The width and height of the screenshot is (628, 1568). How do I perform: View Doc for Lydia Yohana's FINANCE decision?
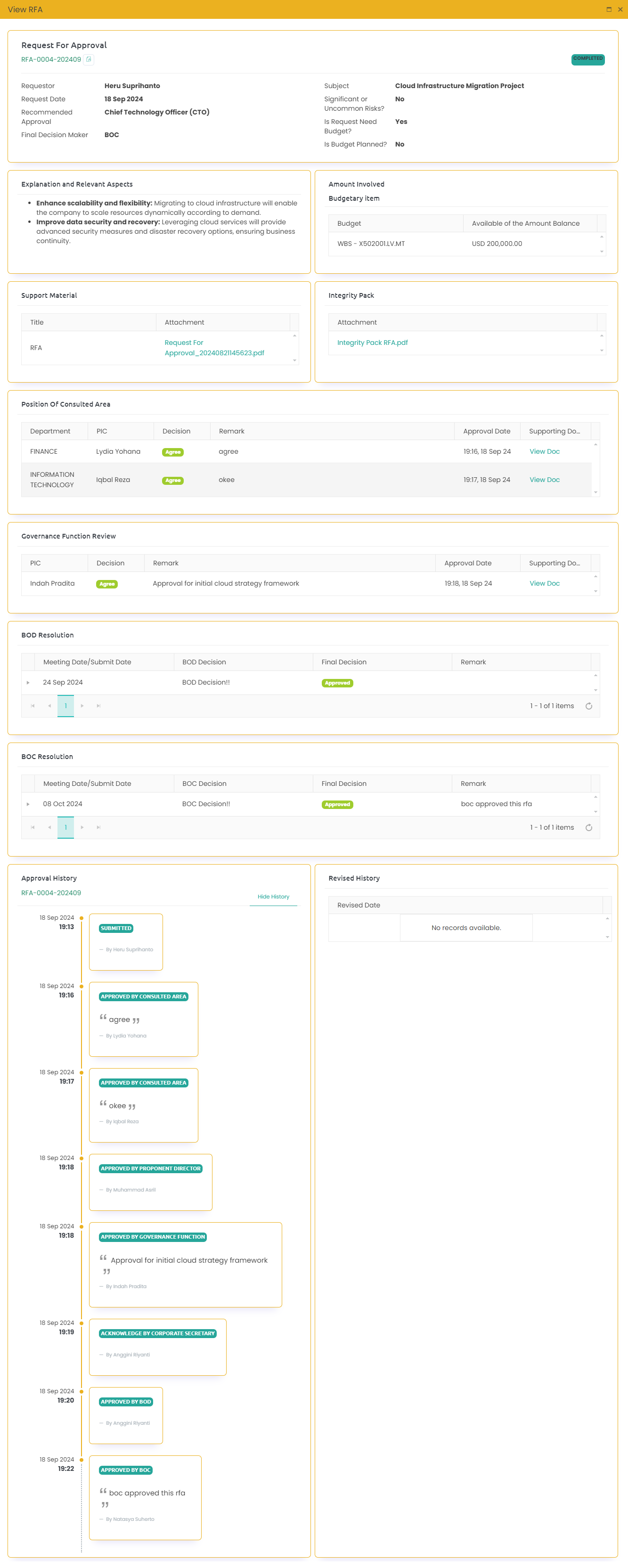(x=544, y=452)
